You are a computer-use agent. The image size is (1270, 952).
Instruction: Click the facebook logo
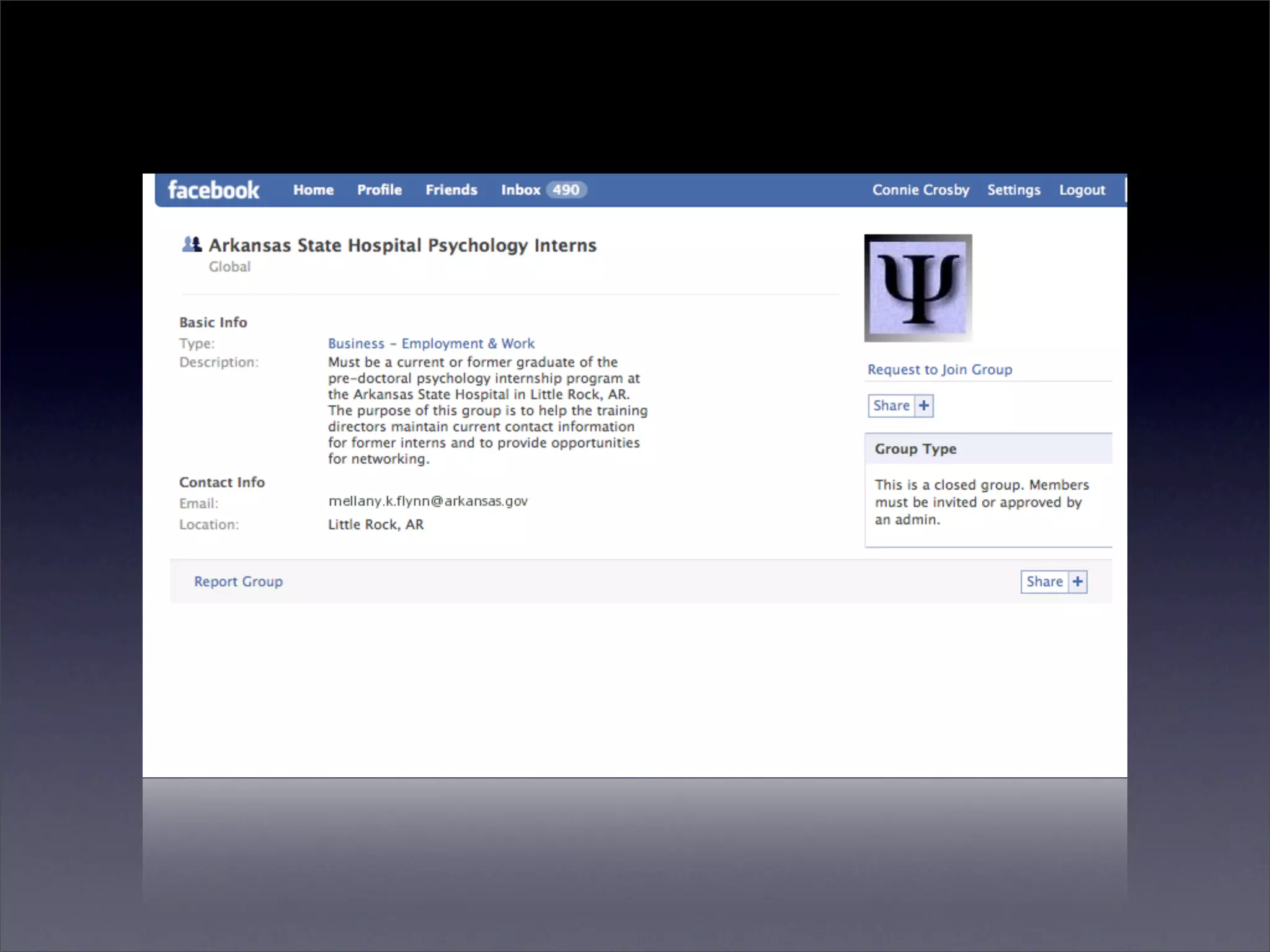point(213,190)
